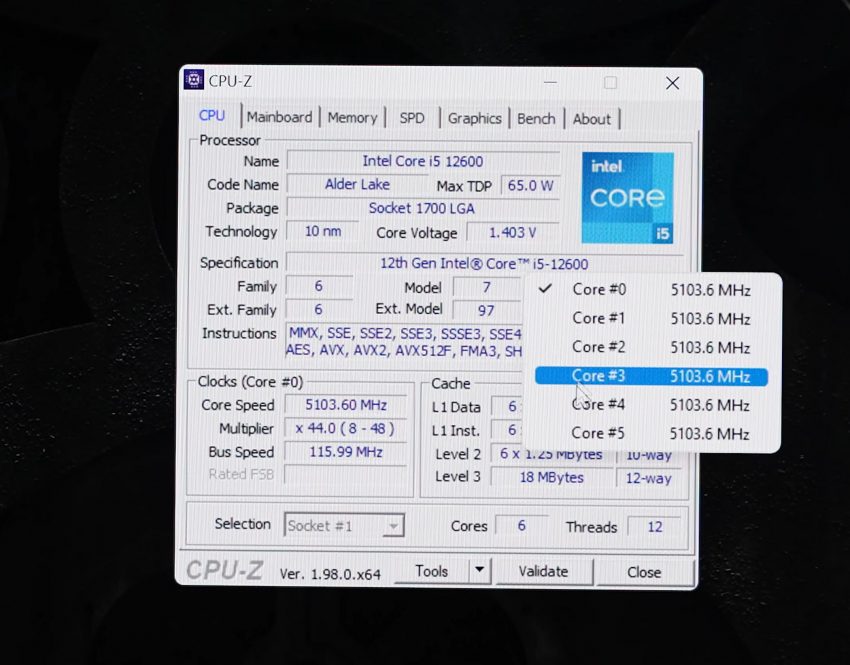Screen dimensions: 850x665
Task: Pick Core #4 from the core menu
Action: click(x=652, y=405)
